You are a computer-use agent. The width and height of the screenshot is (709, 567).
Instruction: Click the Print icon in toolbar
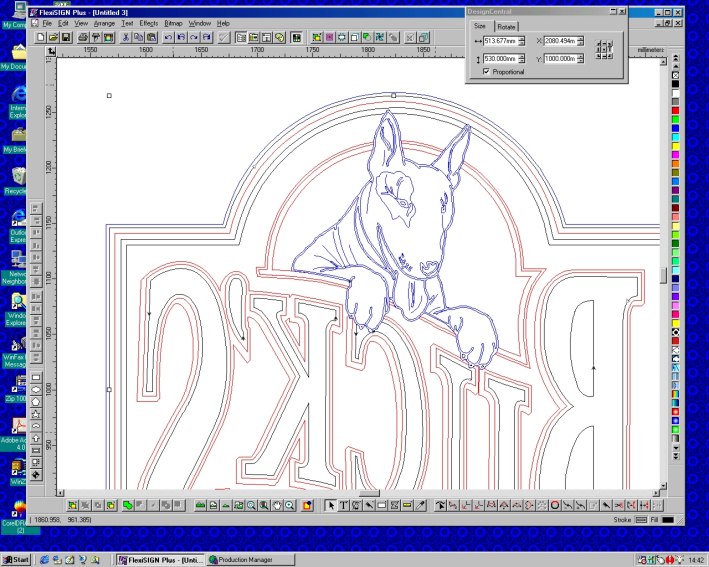(81, 37)
